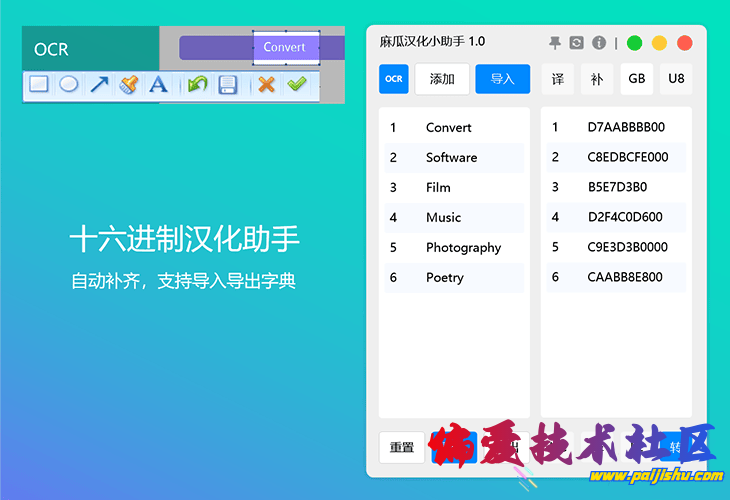Select the ellipse shape tool
The image size is (730, 500).
[x=68, y=85]
